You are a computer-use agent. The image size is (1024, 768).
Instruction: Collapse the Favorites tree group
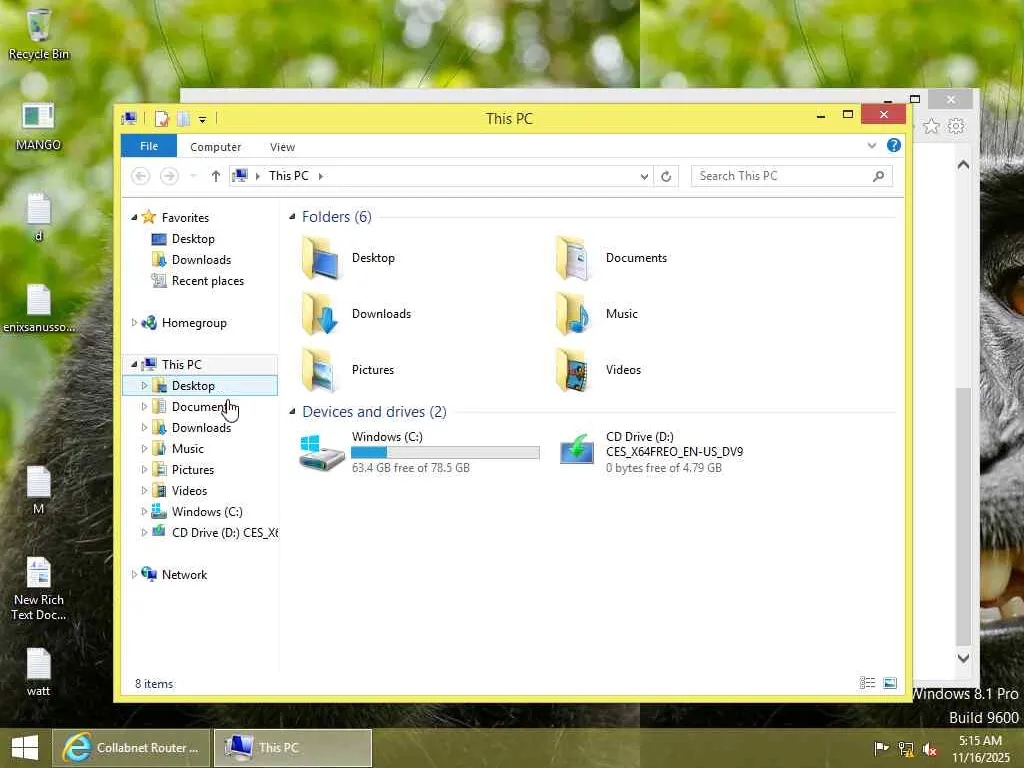click(134, 217)
